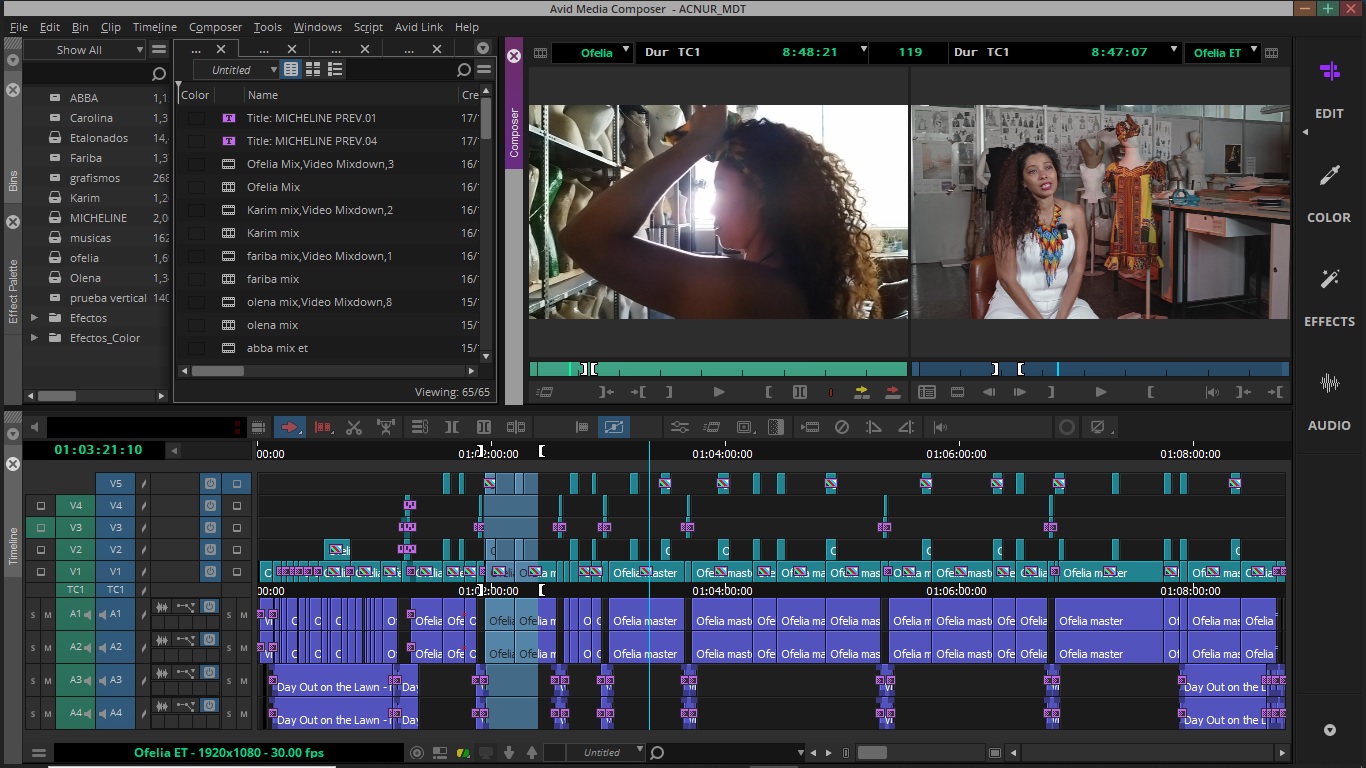Open the Tools menu
The height and width of the screenshot is (768, 1366).
pyautogui.click(x=267, y=27)
